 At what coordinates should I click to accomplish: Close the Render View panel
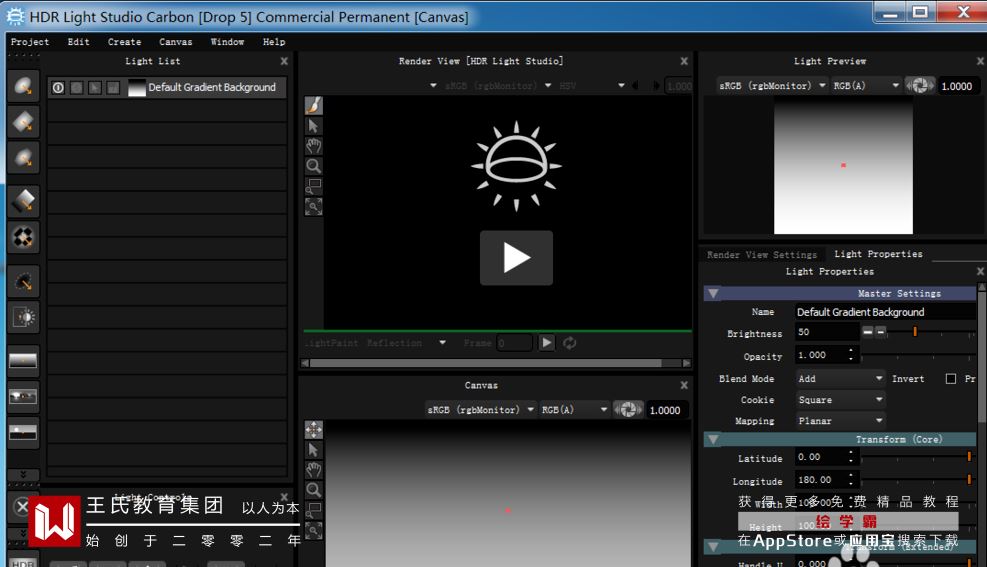coord(684,61)
